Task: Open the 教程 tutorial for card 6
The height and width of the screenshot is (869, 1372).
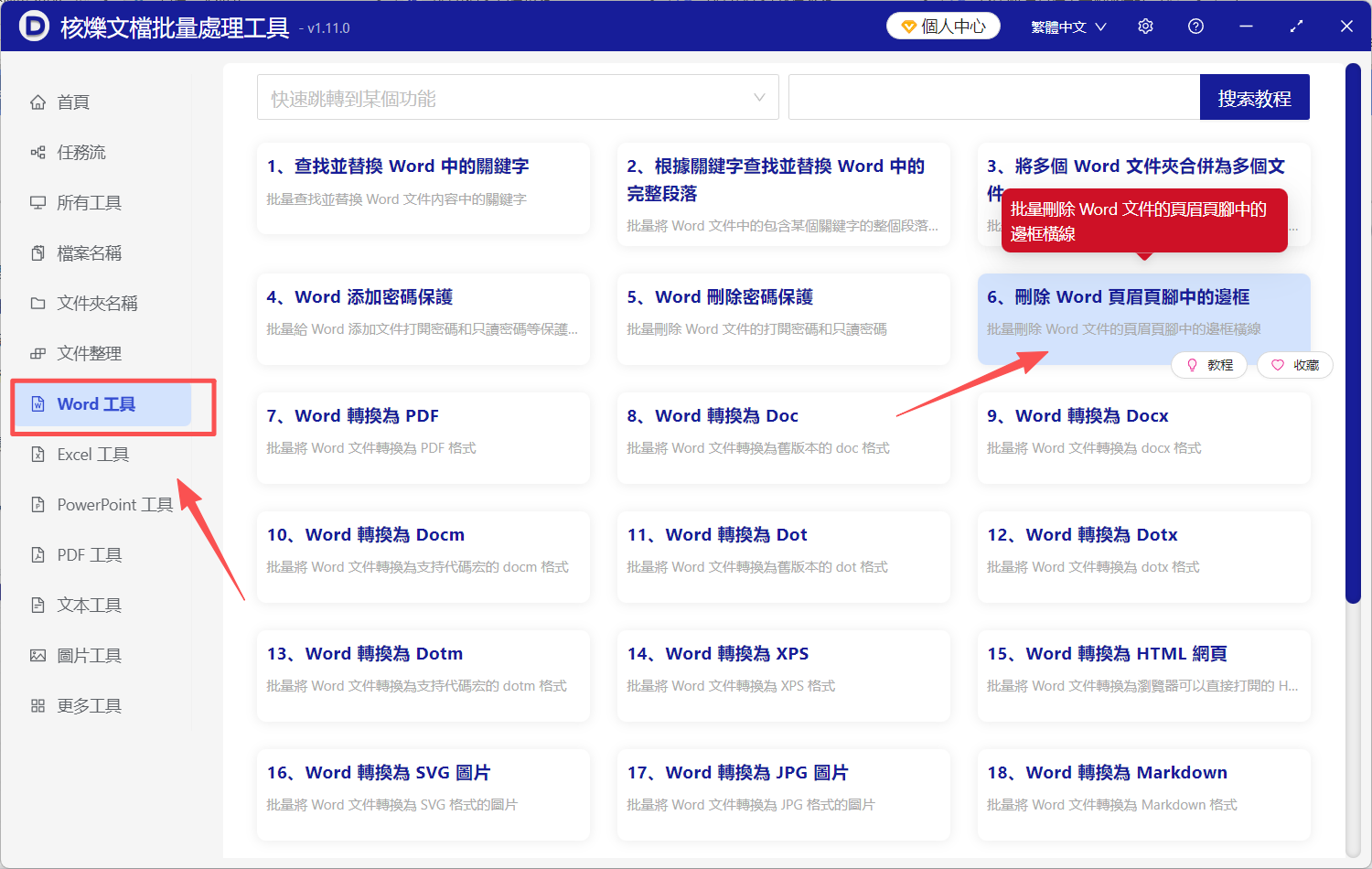Action: click(x=1209, y=364)
